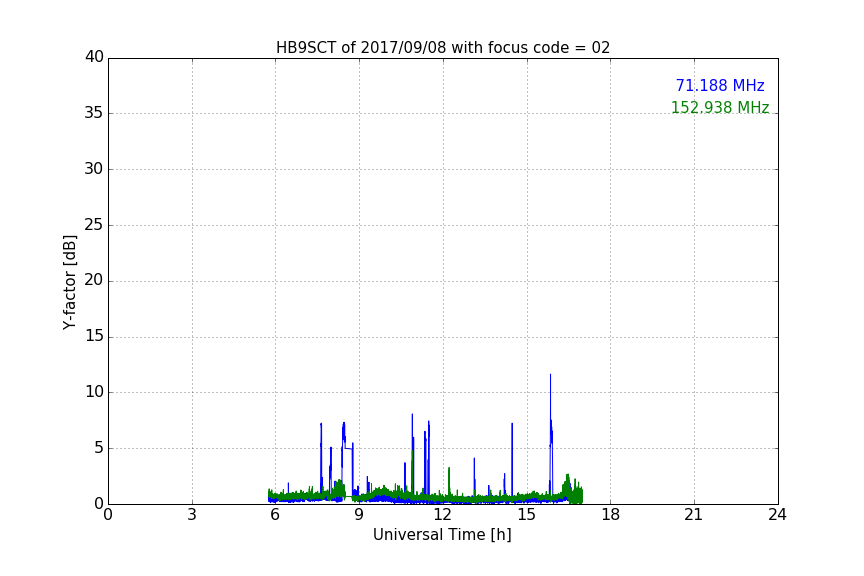The width and height of the screenshot is (864, 576).
Task: Click the Y-axis tick label 5
Action: [99, 448]
